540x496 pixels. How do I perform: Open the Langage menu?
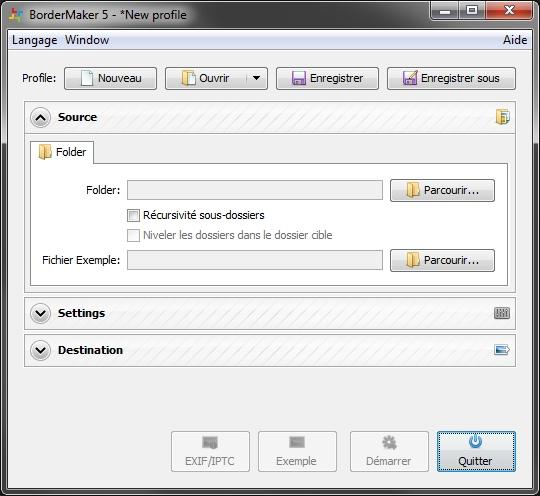coord(34,40)
